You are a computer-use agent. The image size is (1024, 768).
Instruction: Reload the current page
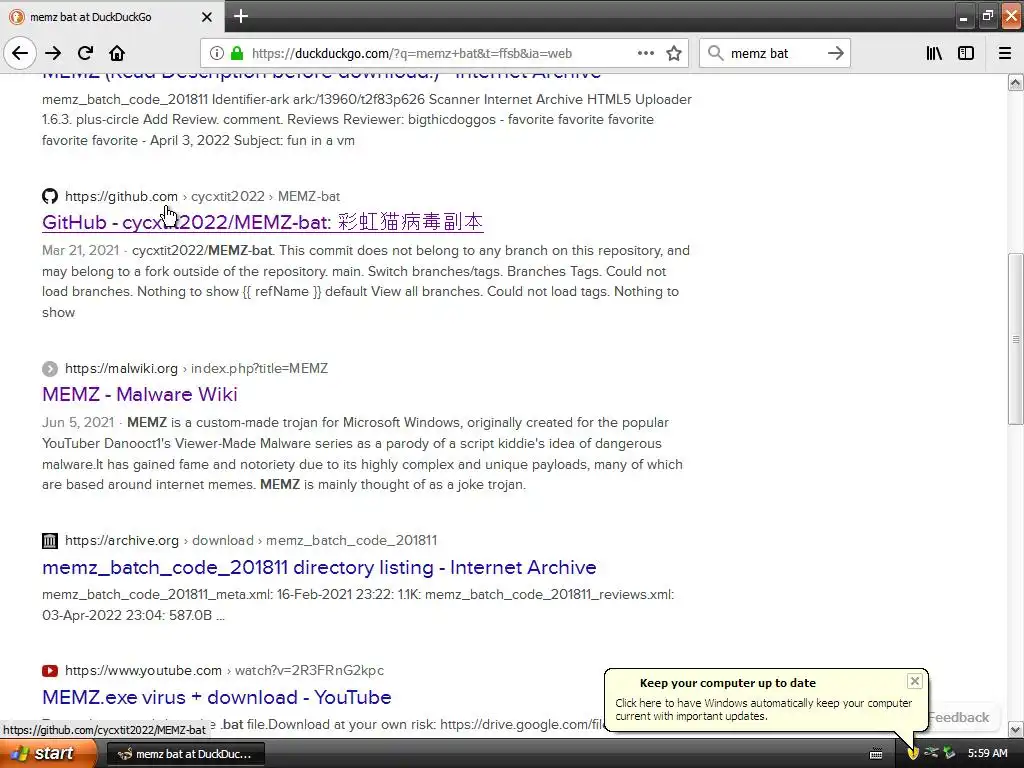tap(85, 53)
